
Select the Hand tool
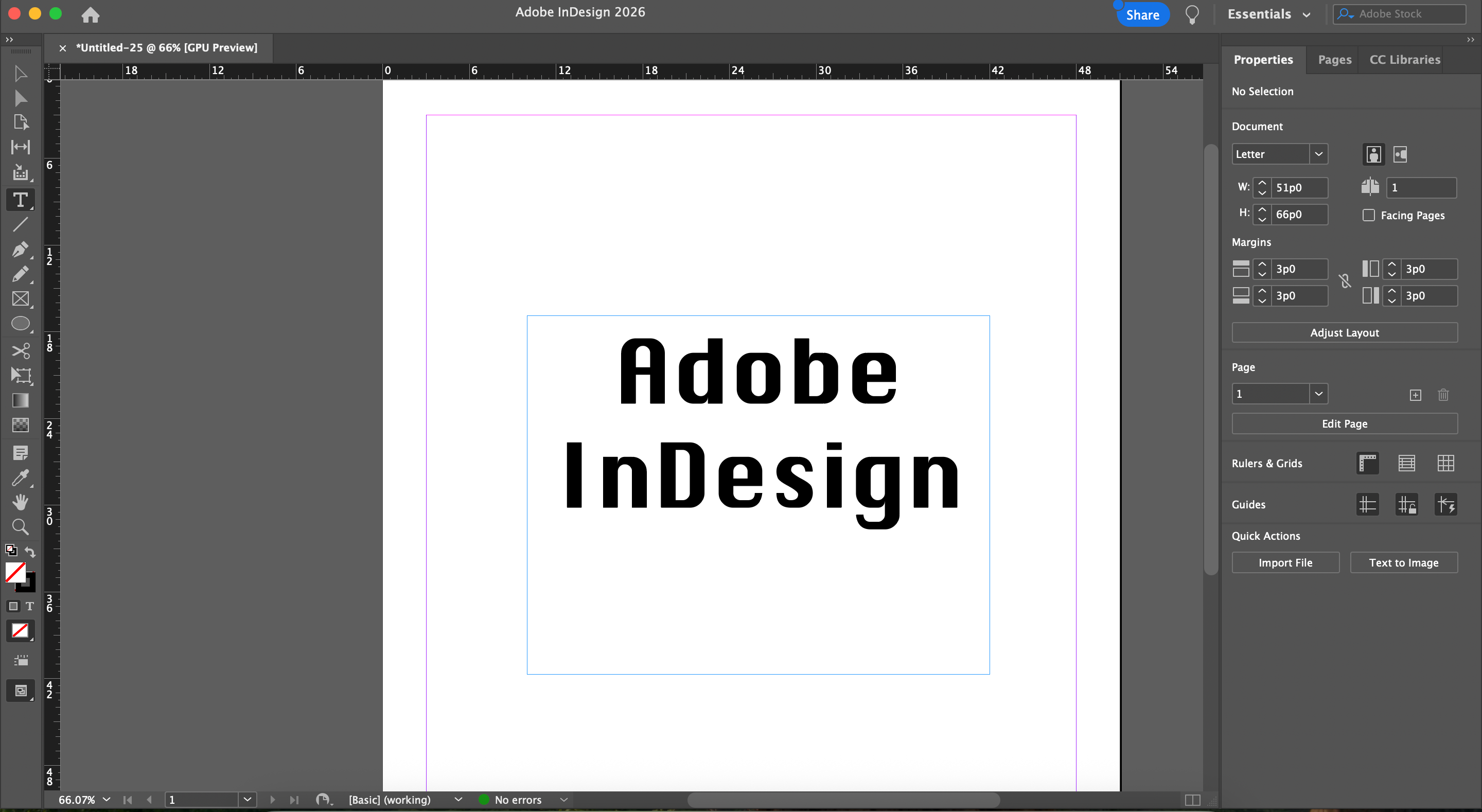pyautogui.click(x=20, y=502)
